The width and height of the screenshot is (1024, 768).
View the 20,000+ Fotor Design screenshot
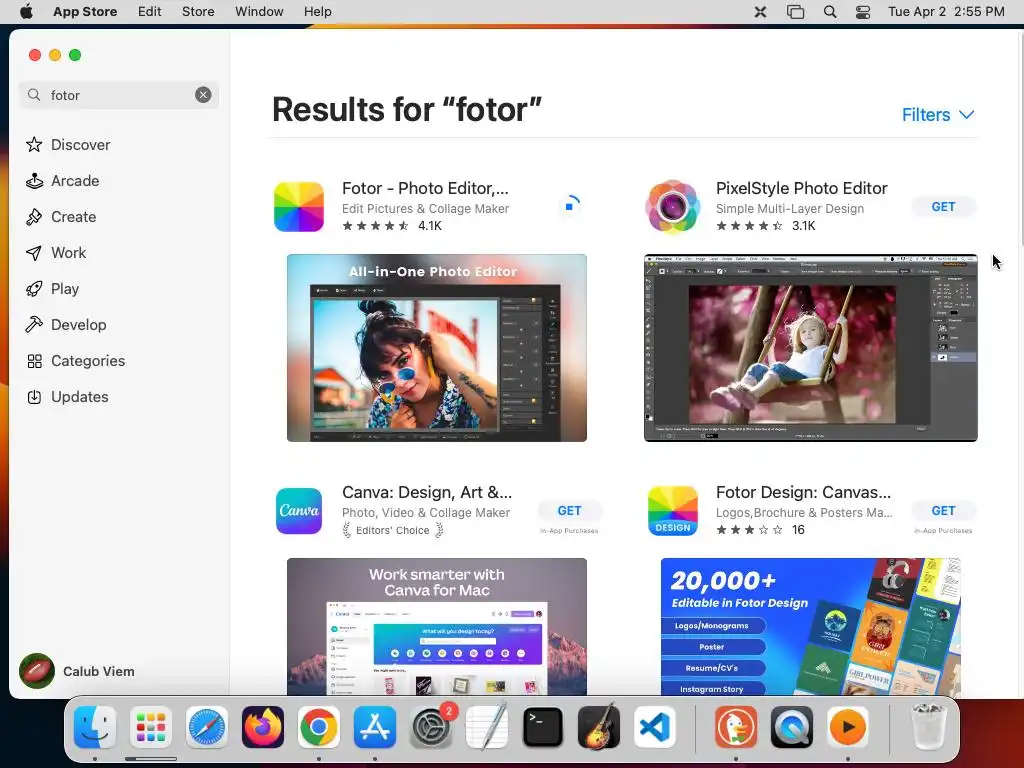pyautogui.click(x=810, y=626)
